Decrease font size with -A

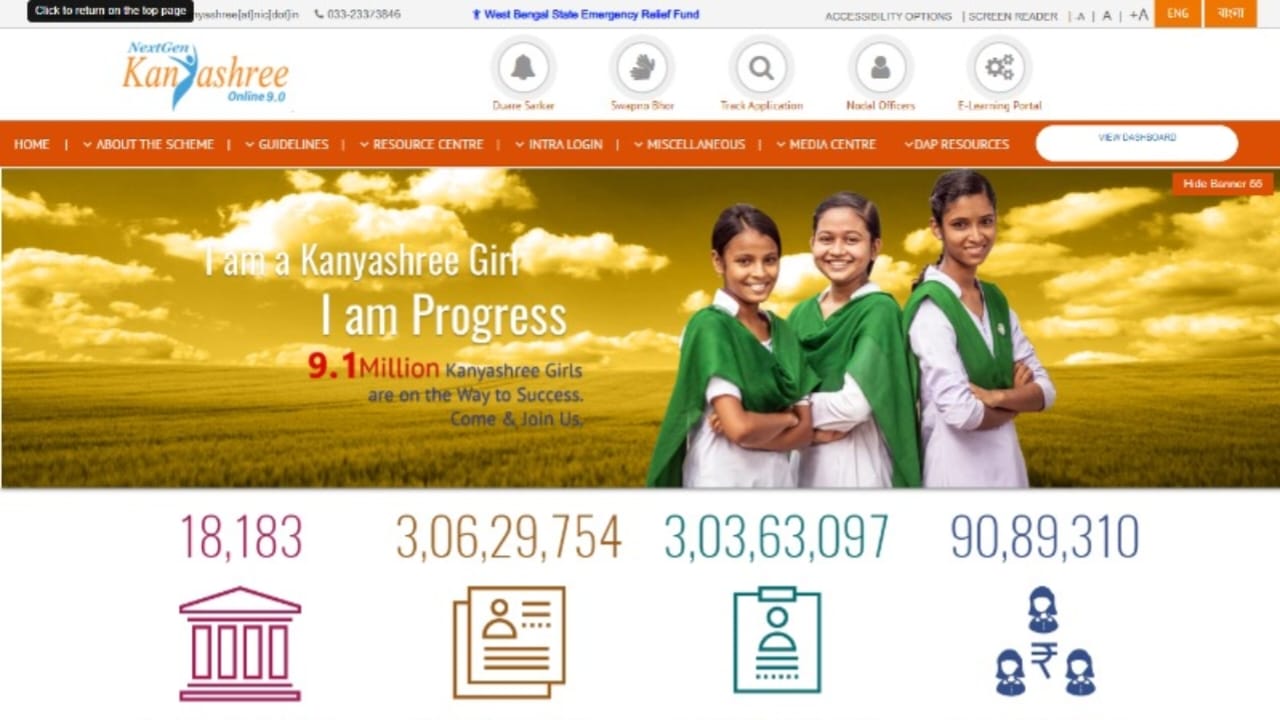click(x=1079, y=16)
